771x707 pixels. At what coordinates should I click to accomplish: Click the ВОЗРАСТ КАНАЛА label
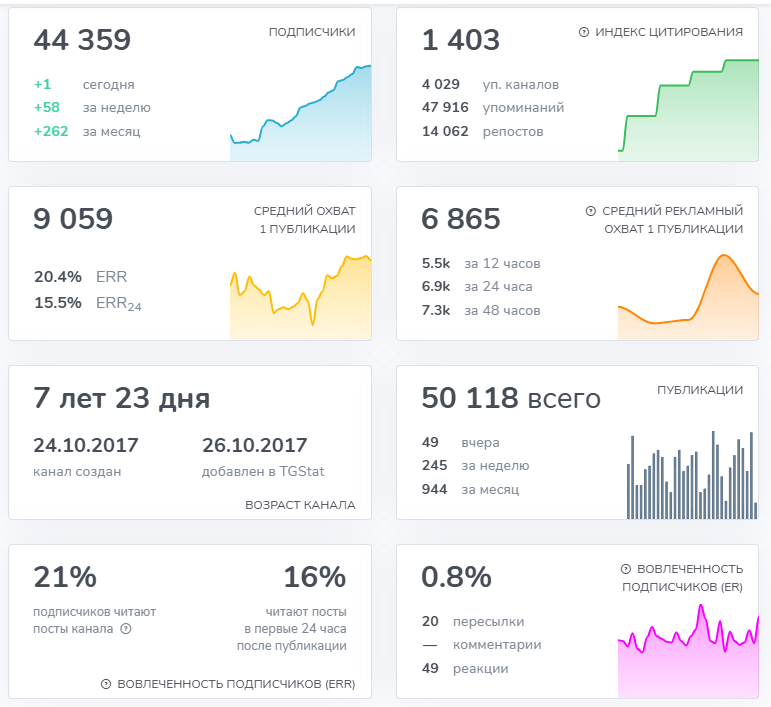300,505
